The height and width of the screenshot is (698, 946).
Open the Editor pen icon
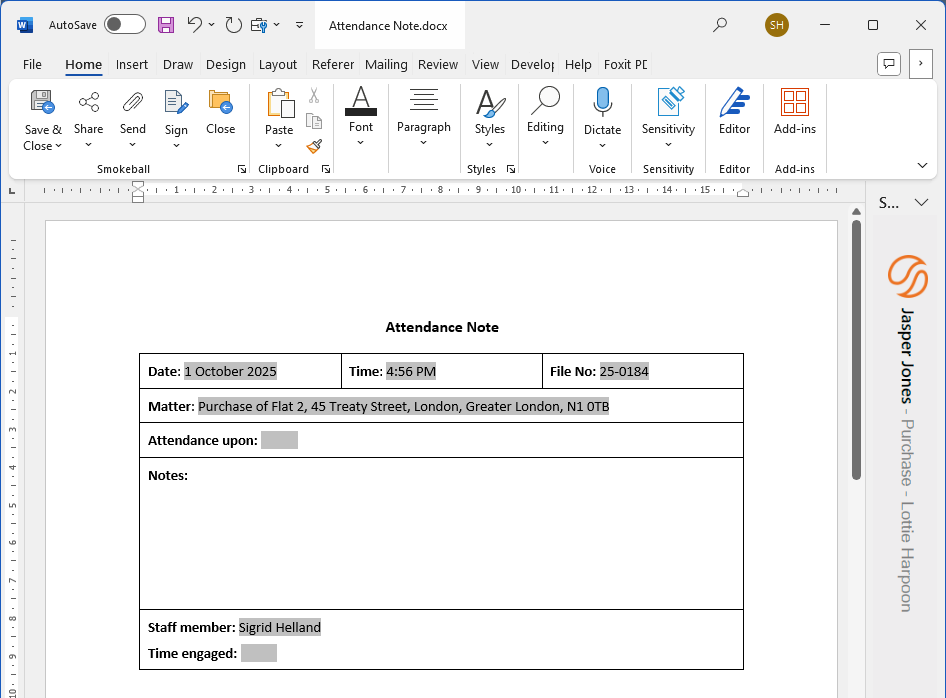pyautogui.click(x=734, y=102)
